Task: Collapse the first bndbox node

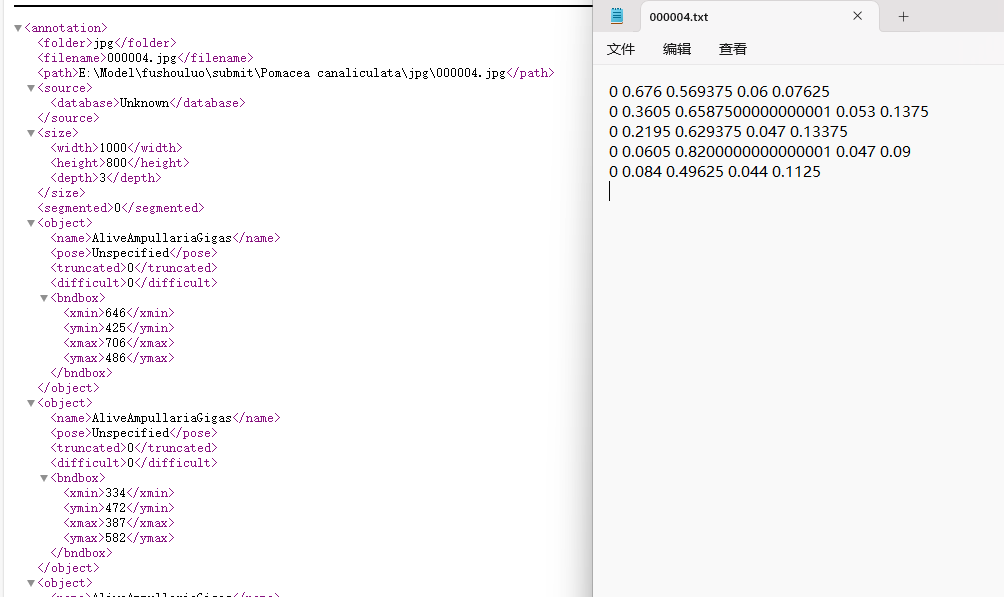Action: pos(44,297)
